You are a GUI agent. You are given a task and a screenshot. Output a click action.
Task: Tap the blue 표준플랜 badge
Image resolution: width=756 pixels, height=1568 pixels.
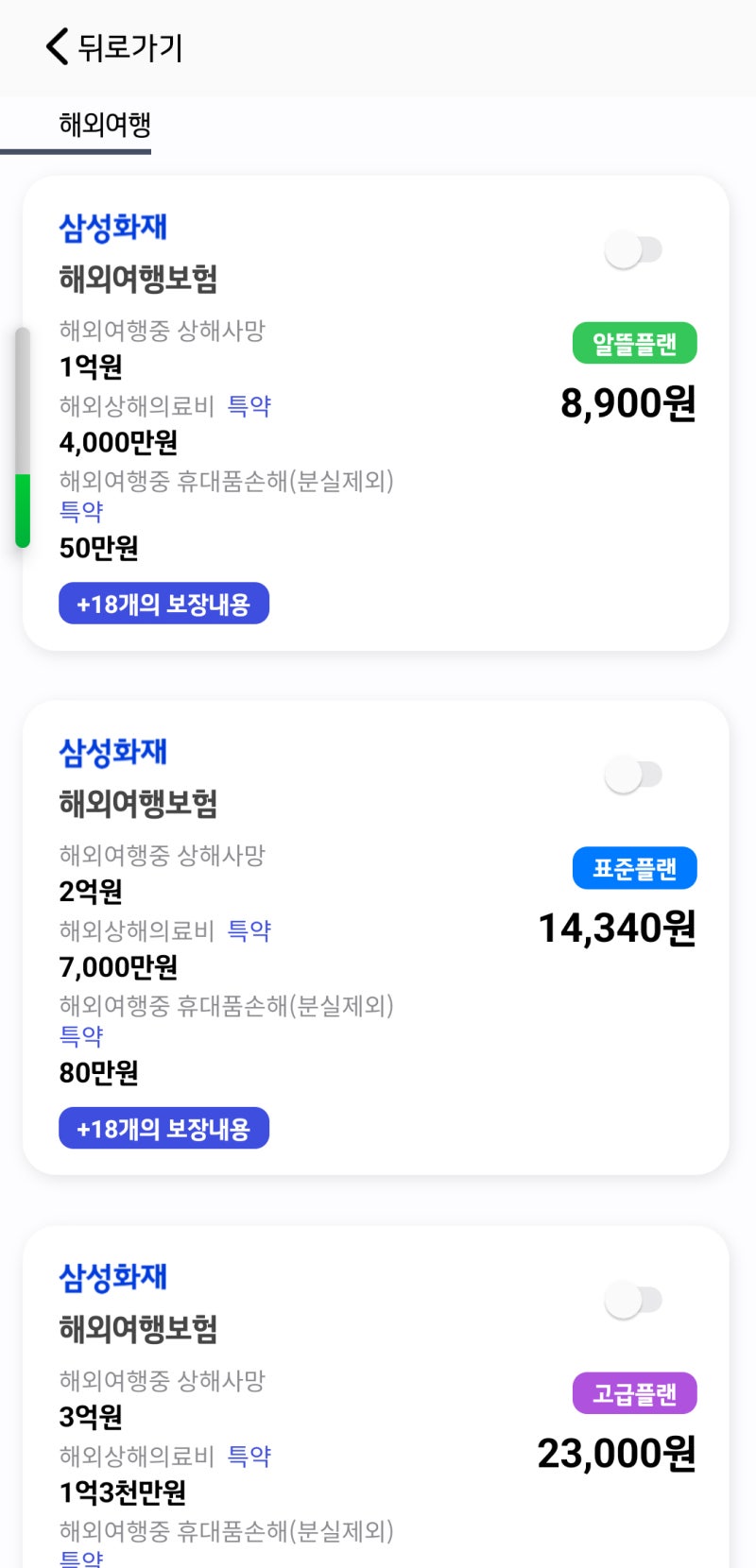(x=634, y=868)
